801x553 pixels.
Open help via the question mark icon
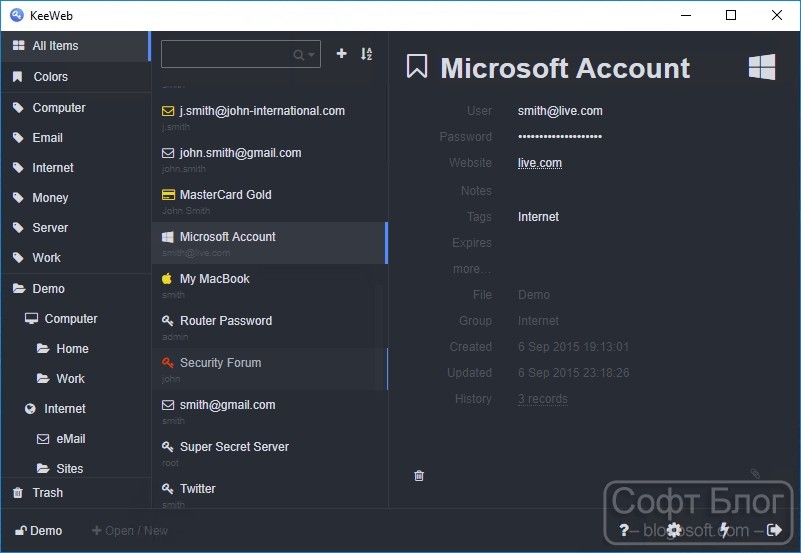tap(624, 530)
